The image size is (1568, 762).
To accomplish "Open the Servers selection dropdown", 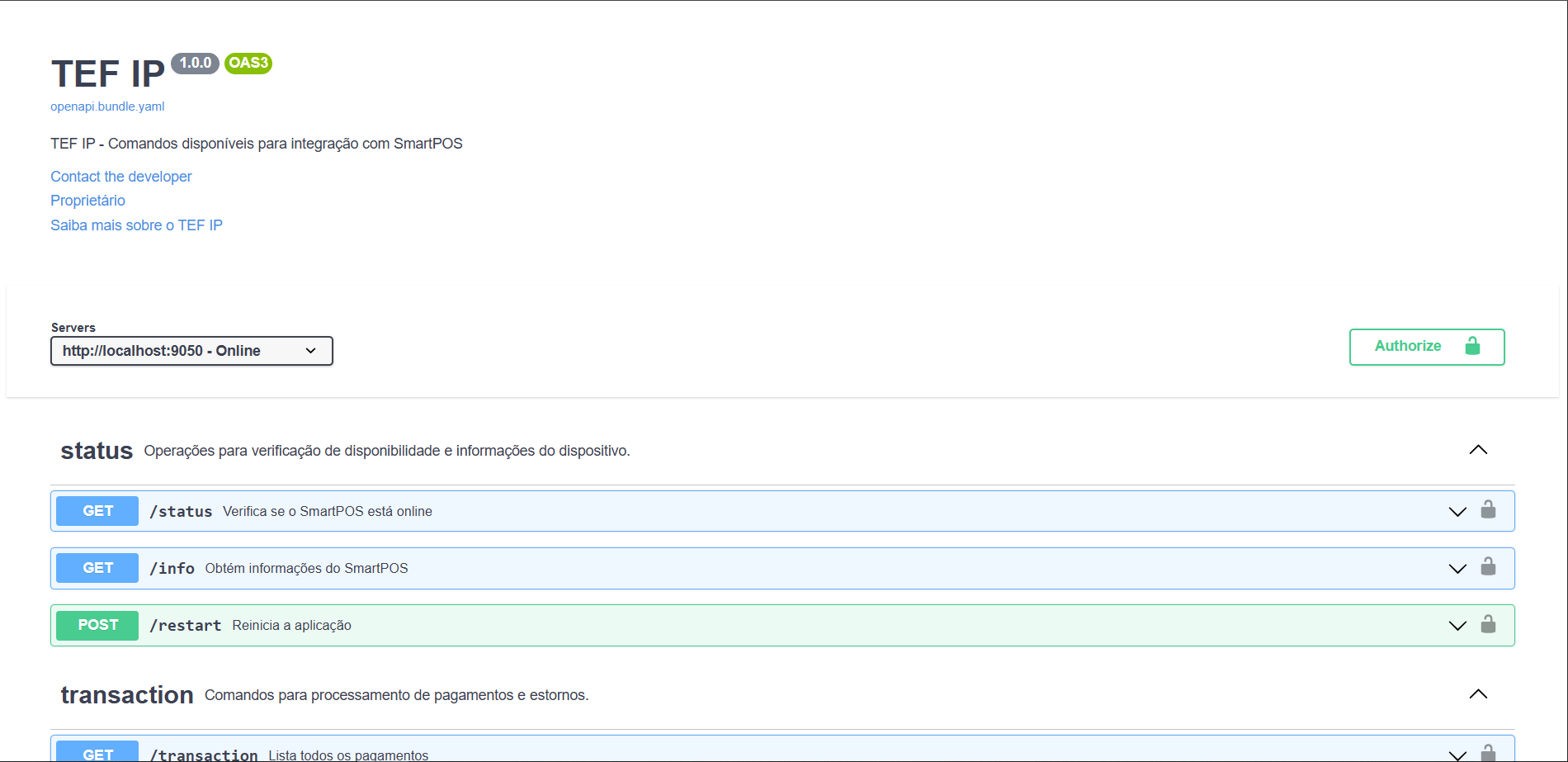I will point(191,350).
